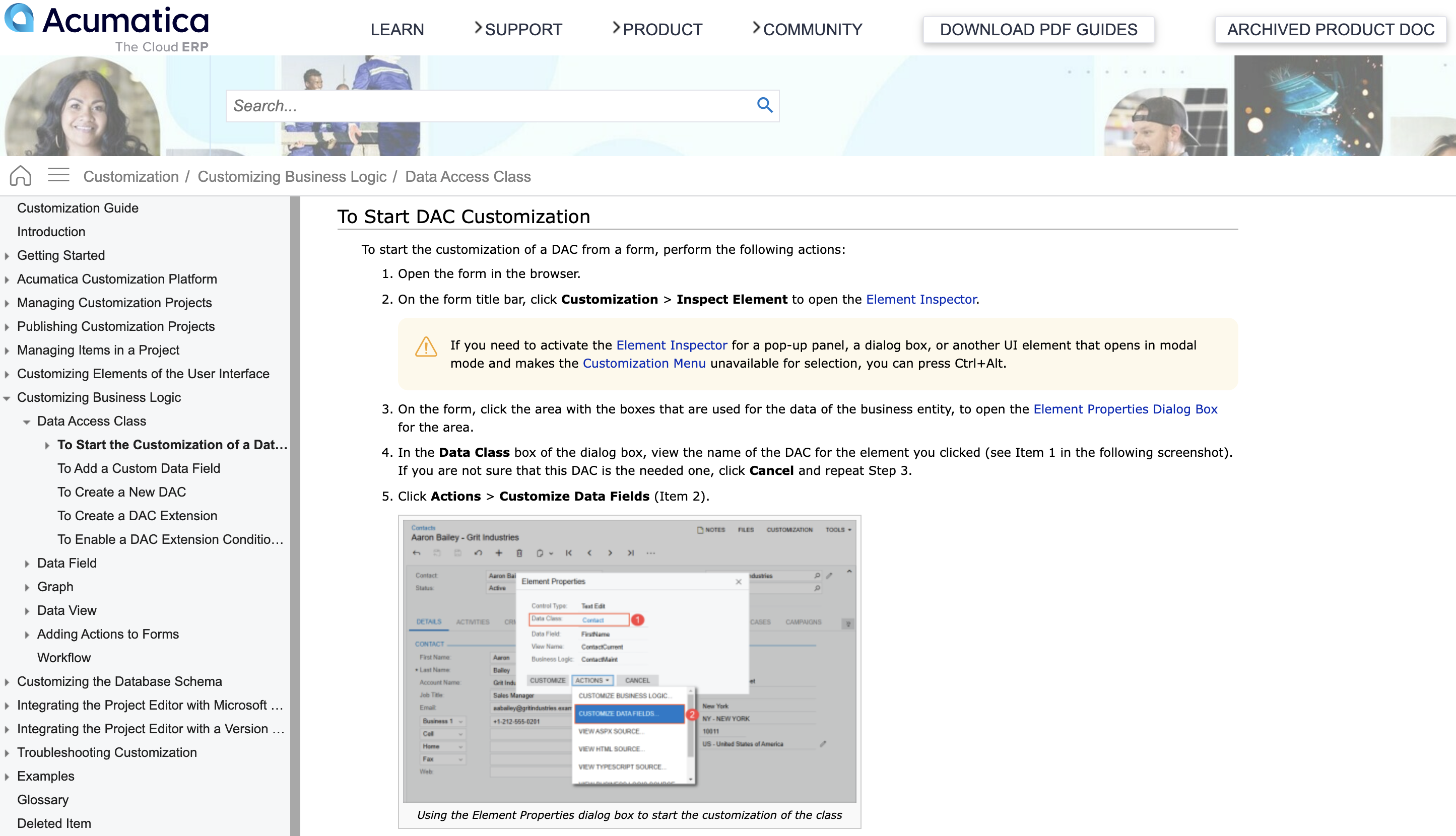Expand Troubleshooting Customization node
Screen dimensions: 1456x836
(7, 753)
